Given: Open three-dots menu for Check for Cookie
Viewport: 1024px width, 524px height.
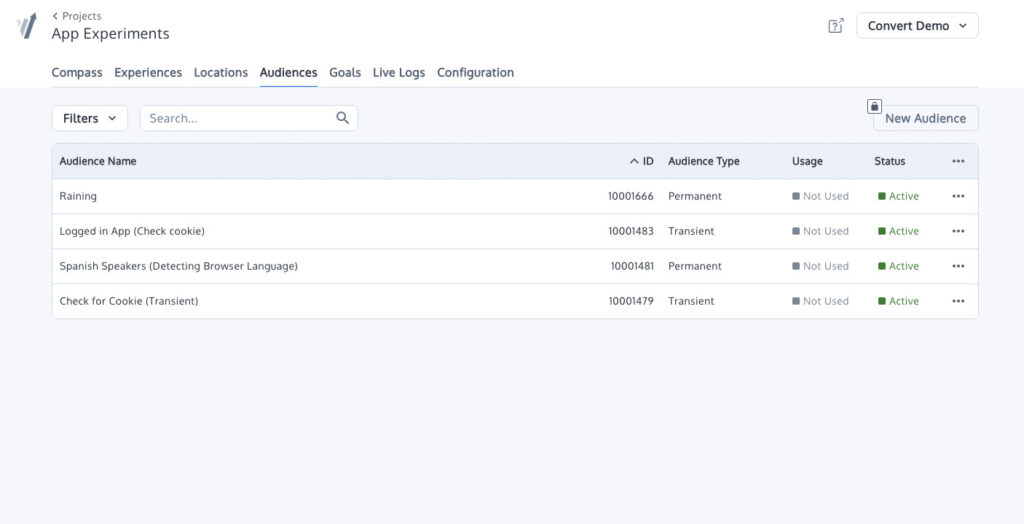Looking at the screenshot, I should click(958, 301).
